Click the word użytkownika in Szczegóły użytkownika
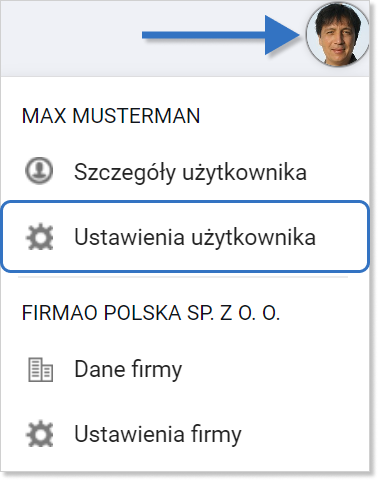Screen dimensions: 378x480 [245, 173]
